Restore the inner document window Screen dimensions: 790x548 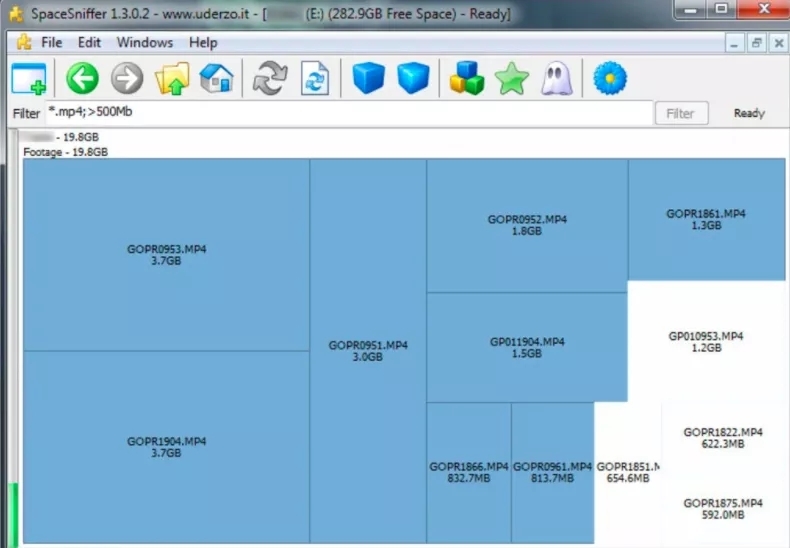coord(756,43)
